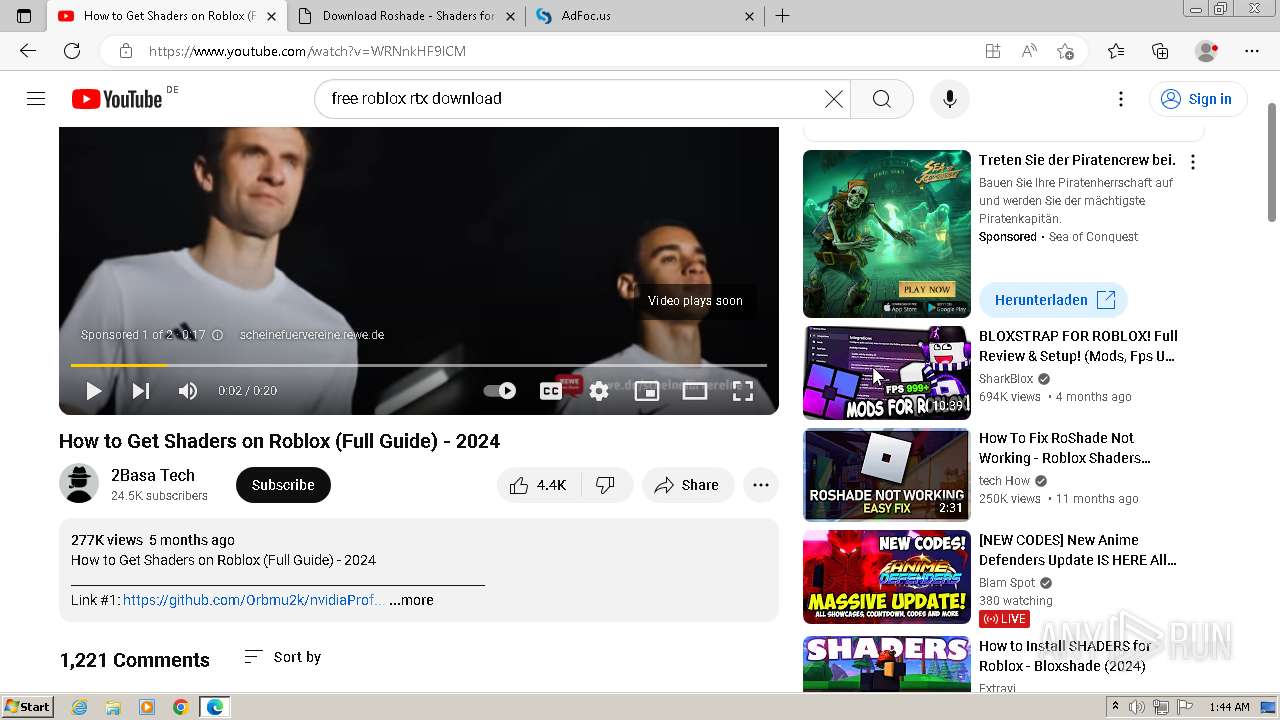Open the apps available icon in address bar
The height and width of the screenshot is (720, 1280).
[x=992, y=51]
